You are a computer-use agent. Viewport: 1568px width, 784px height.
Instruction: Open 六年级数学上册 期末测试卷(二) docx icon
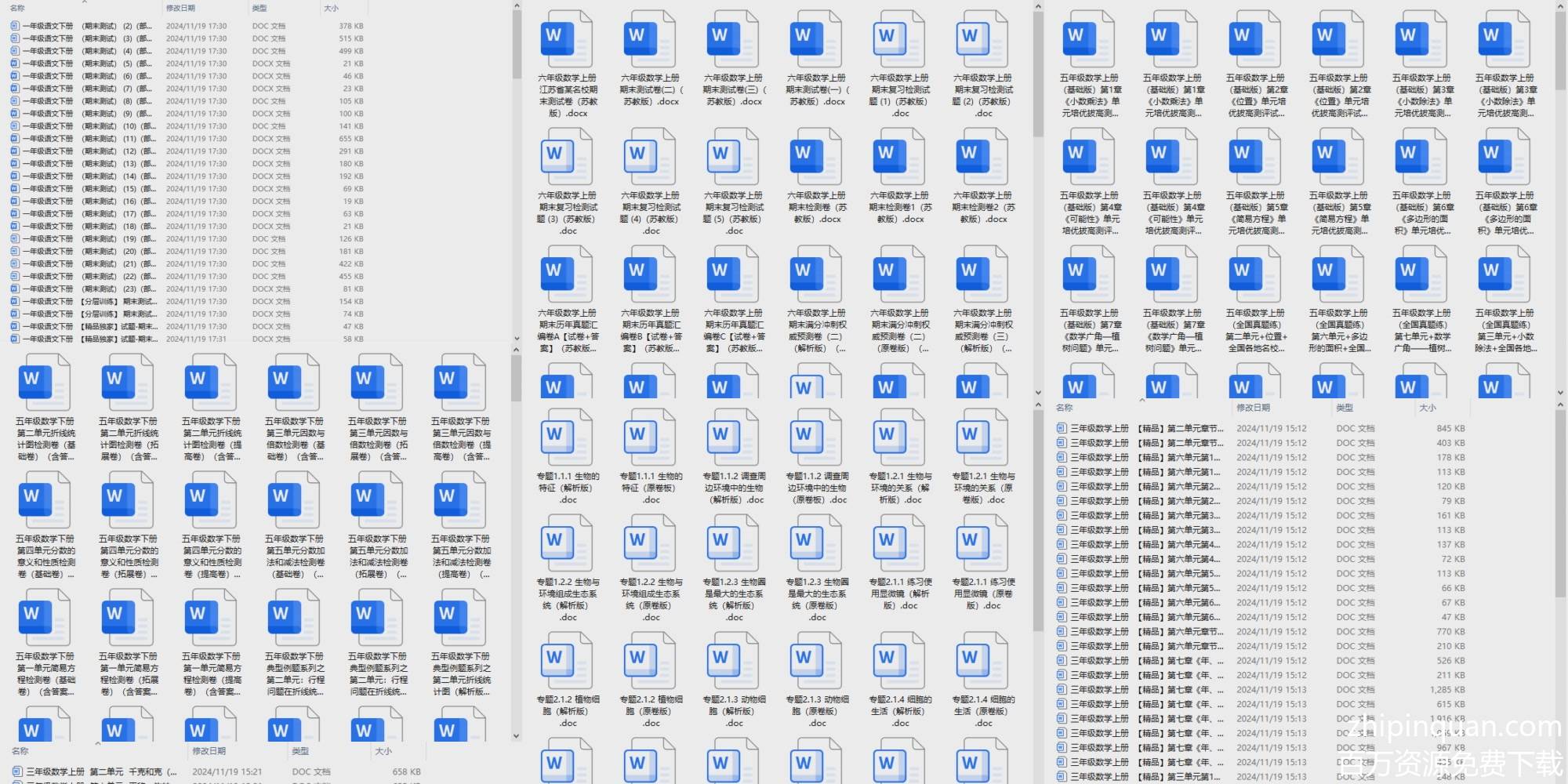point(650,41)
